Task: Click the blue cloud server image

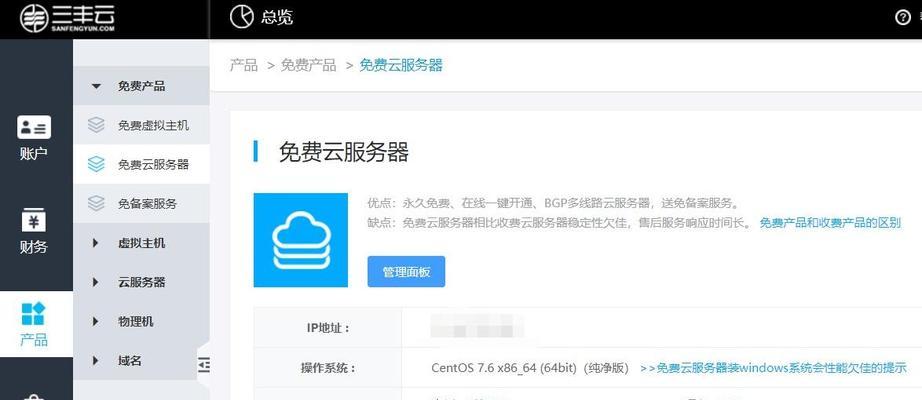Action: click(x=300, y=240)
